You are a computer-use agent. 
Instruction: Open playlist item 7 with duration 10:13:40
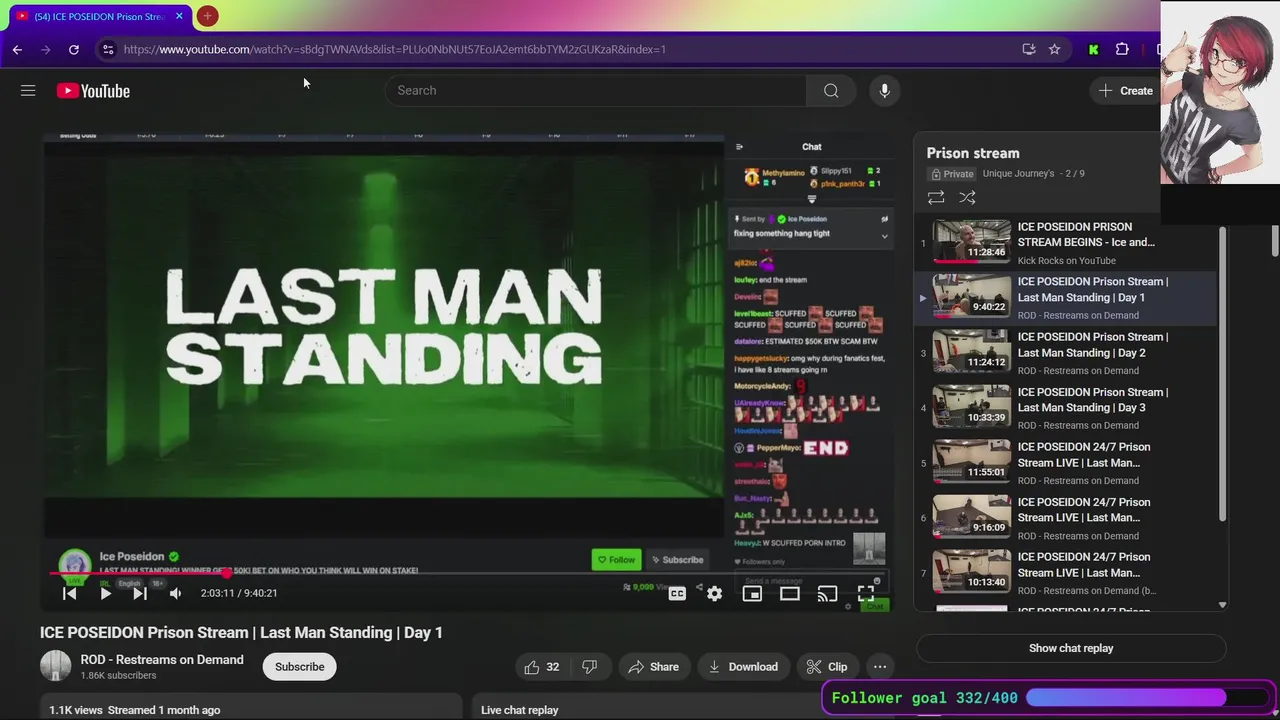coord(1067,573)
